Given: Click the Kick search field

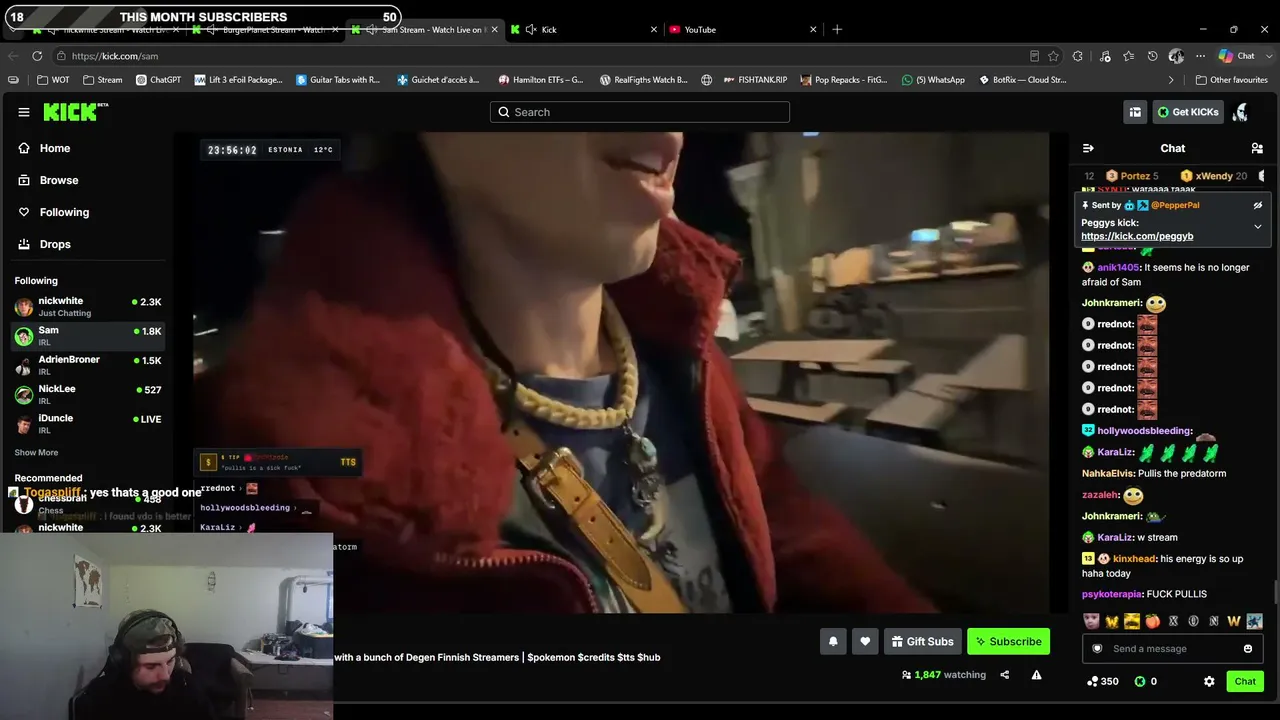Looking at the screenshot, I should (640, 112).
